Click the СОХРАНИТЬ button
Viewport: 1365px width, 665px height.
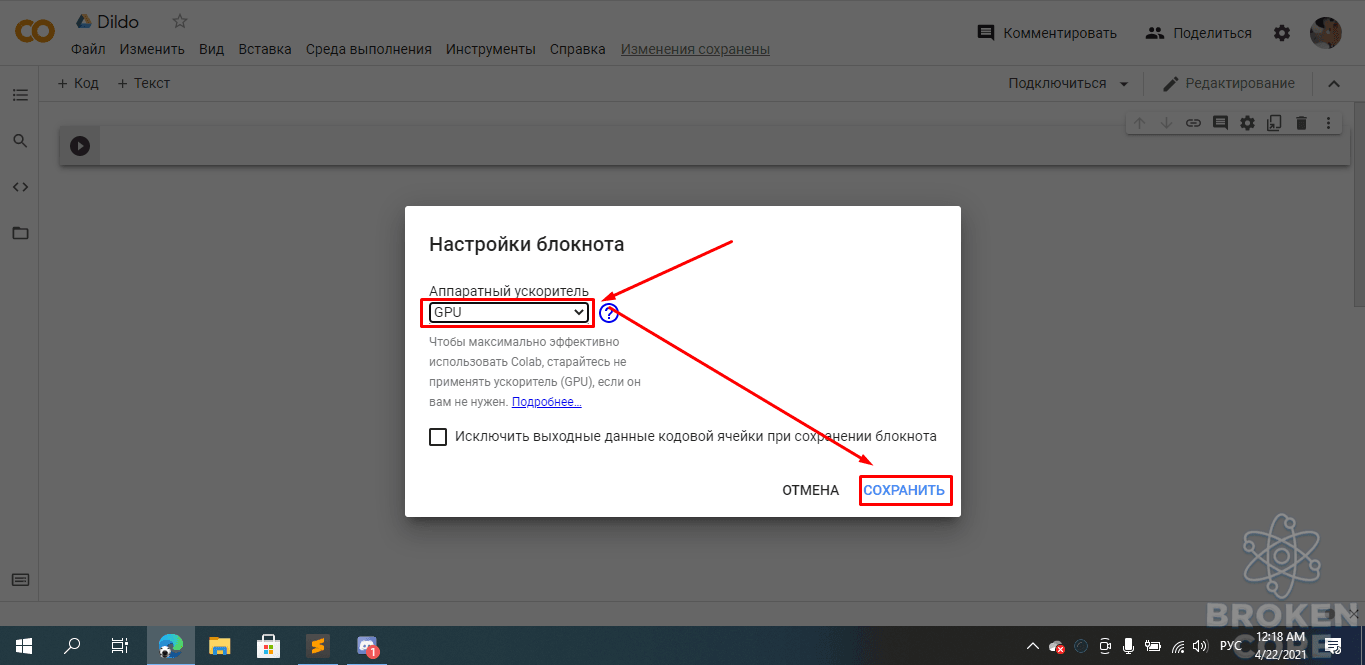click(x=904, y=490)
